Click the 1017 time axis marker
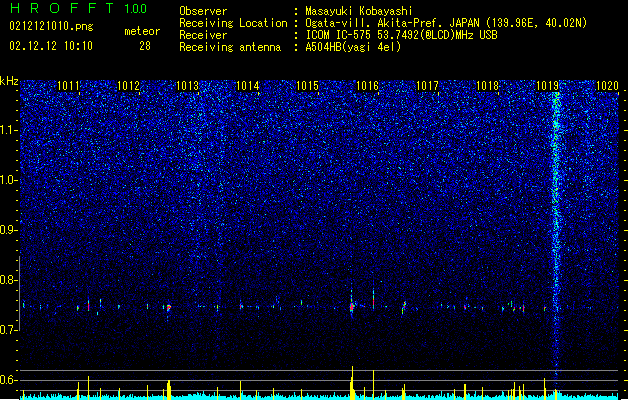Viewport: 629px width, 400px height. pyautogui.click(x=427, y=86)
